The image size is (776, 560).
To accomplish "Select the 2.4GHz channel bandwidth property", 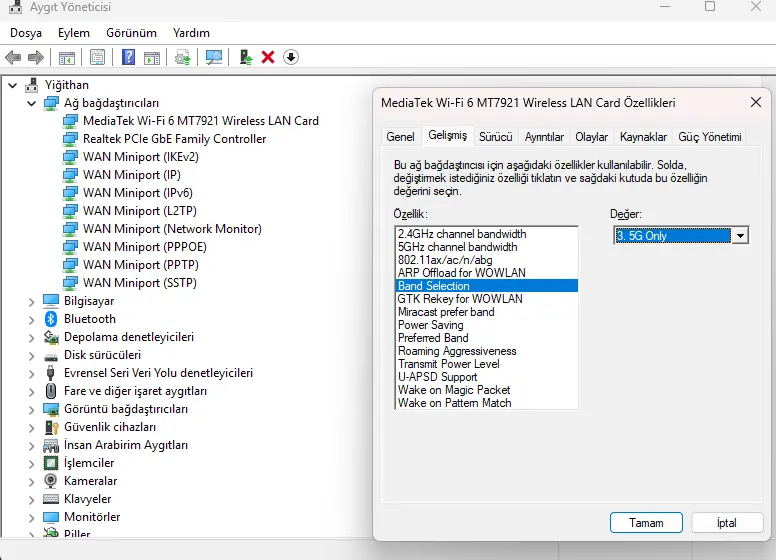I will pos(486,234).
